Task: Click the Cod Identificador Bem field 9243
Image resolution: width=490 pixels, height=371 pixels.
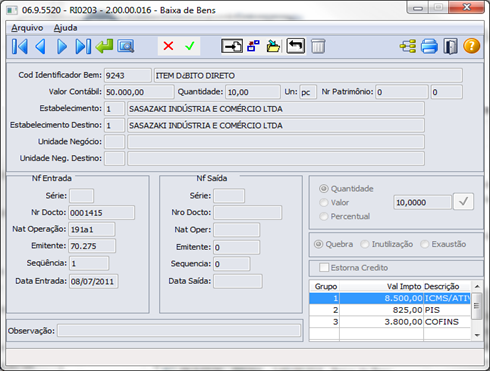Action: tap(128, 75)
